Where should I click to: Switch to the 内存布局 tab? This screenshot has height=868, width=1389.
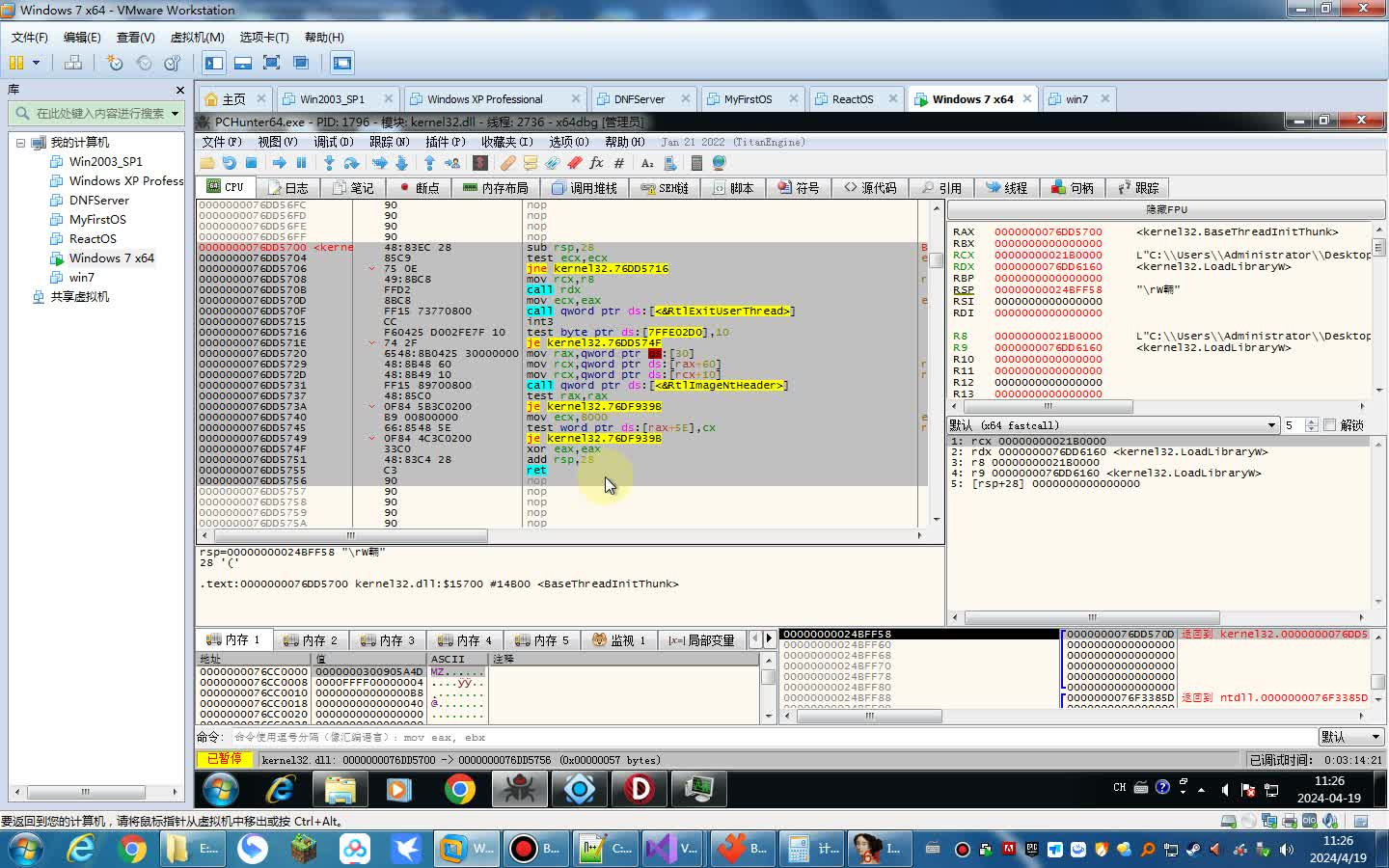(x=496, y=188)
